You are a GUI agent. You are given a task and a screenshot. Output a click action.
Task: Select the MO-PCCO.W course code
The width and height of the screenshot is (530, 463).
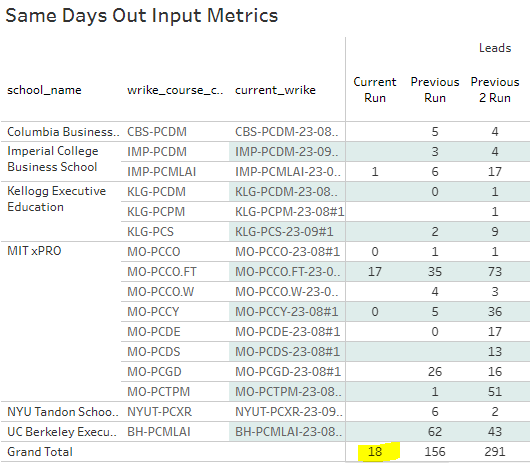click(161, 292)
